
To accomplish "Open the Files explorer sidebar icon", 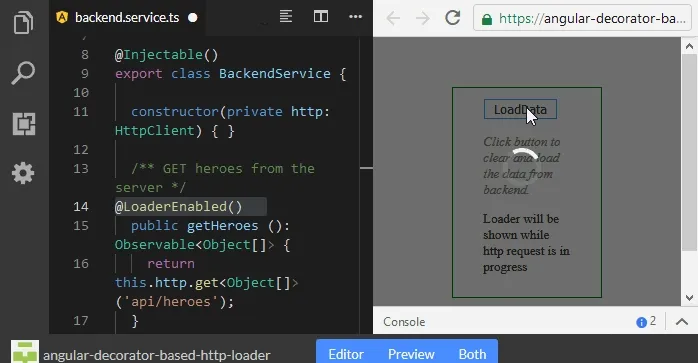I will click(23, 23).
